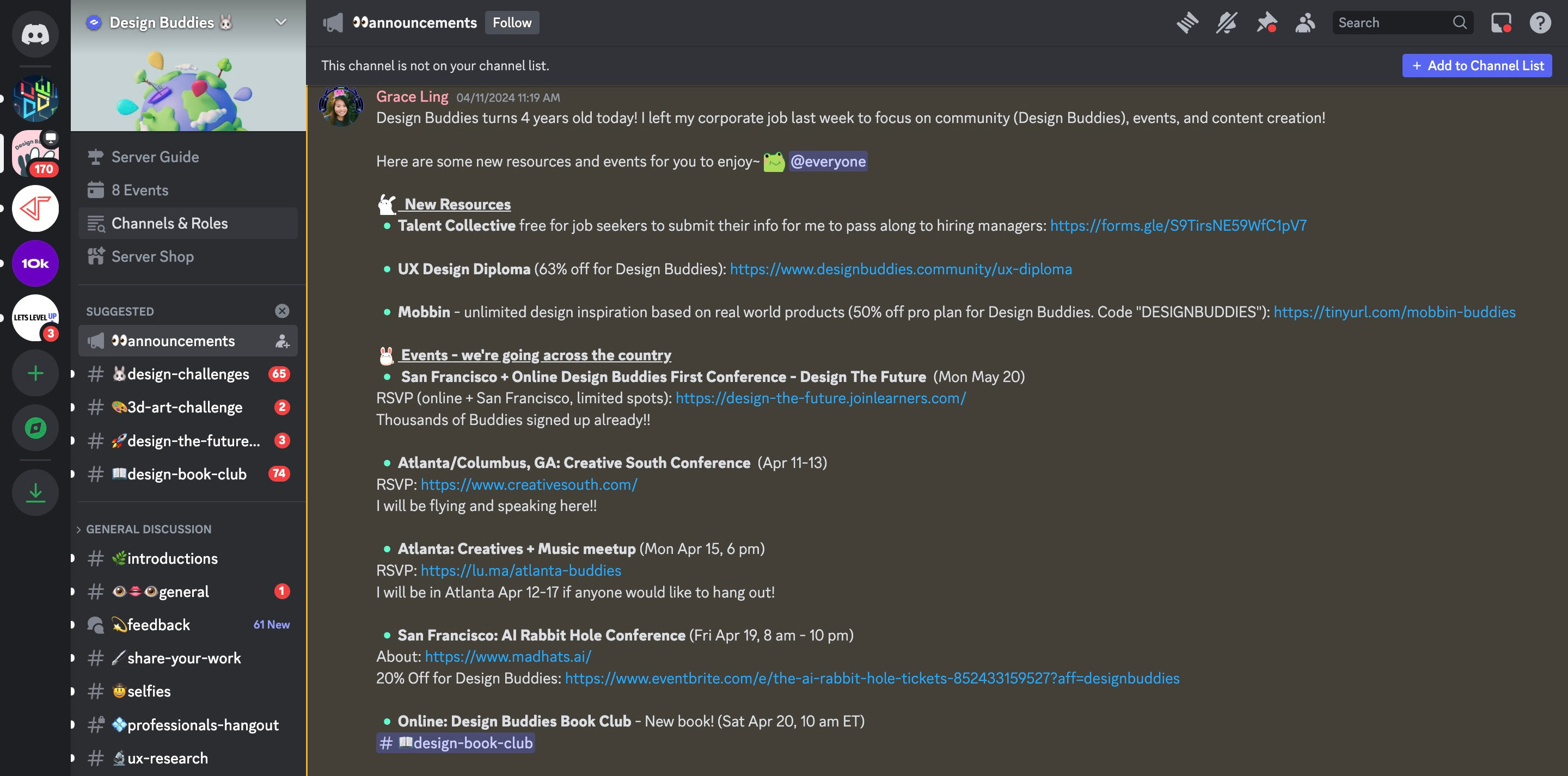Click the design-book-club channel mention in message
The image size is (1568, 776).
455,743
